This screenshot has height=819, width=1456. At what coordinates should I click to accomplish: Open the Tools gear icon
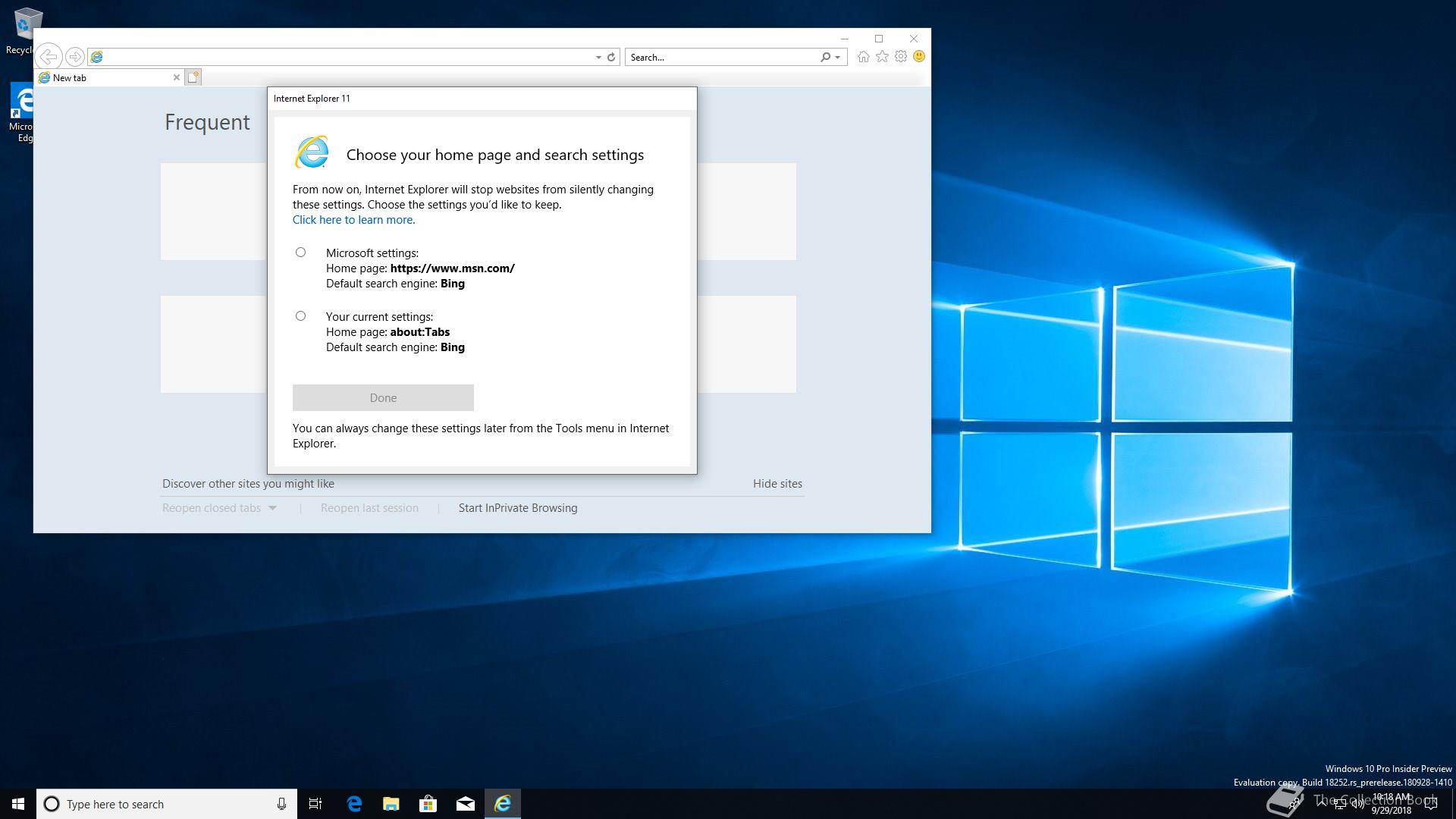(901, 57)
